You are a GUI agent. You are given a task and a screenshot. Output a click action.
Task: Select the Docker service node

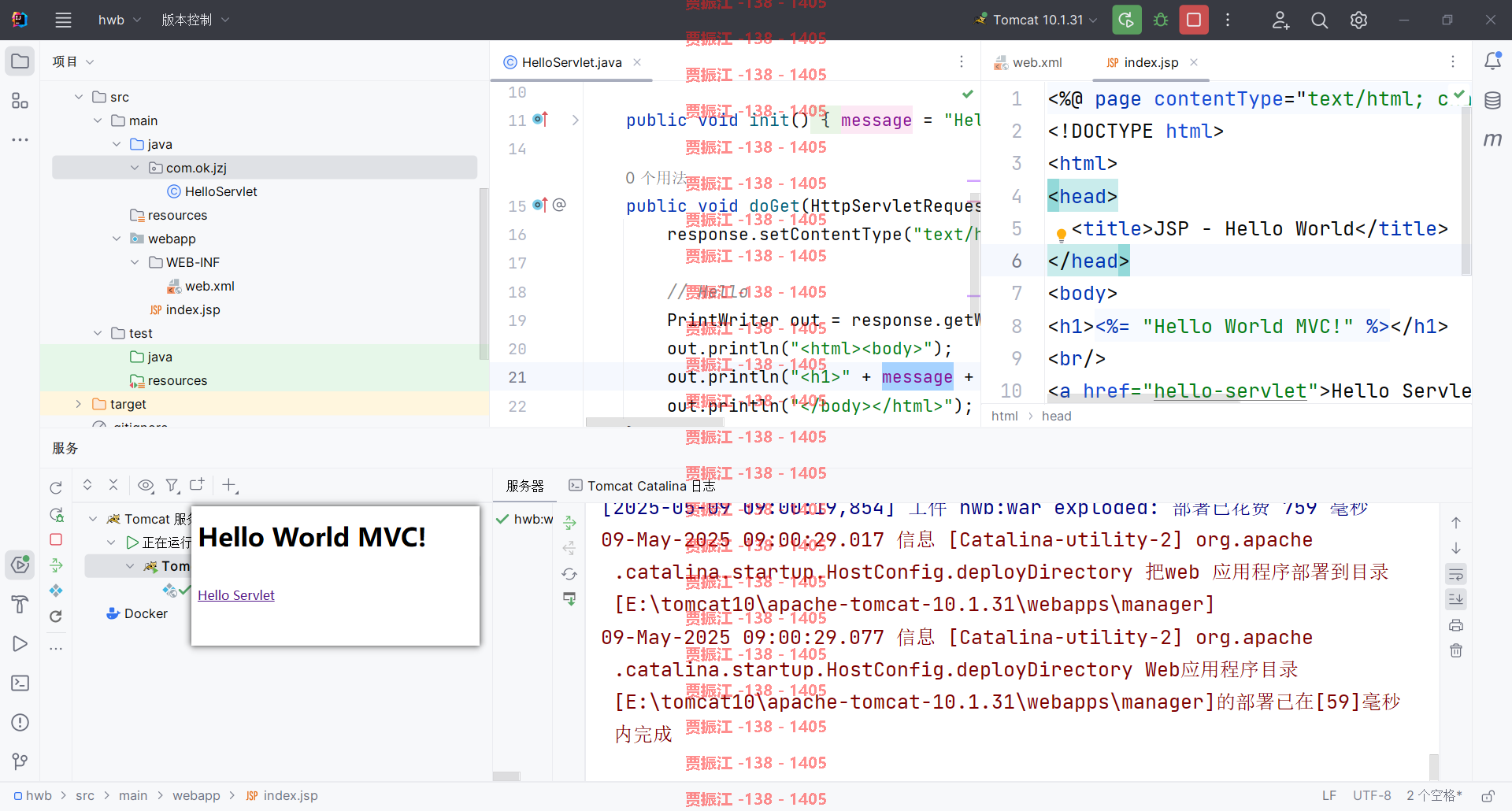coord(137,613)
